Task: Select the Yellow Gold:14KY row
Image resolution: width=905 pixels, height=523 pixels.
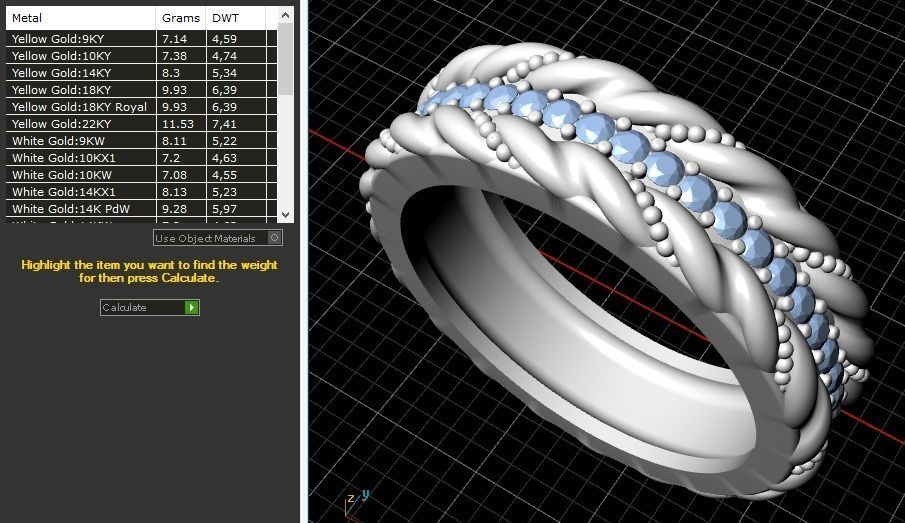Action: pyautogui.click(x=141, y=73)
